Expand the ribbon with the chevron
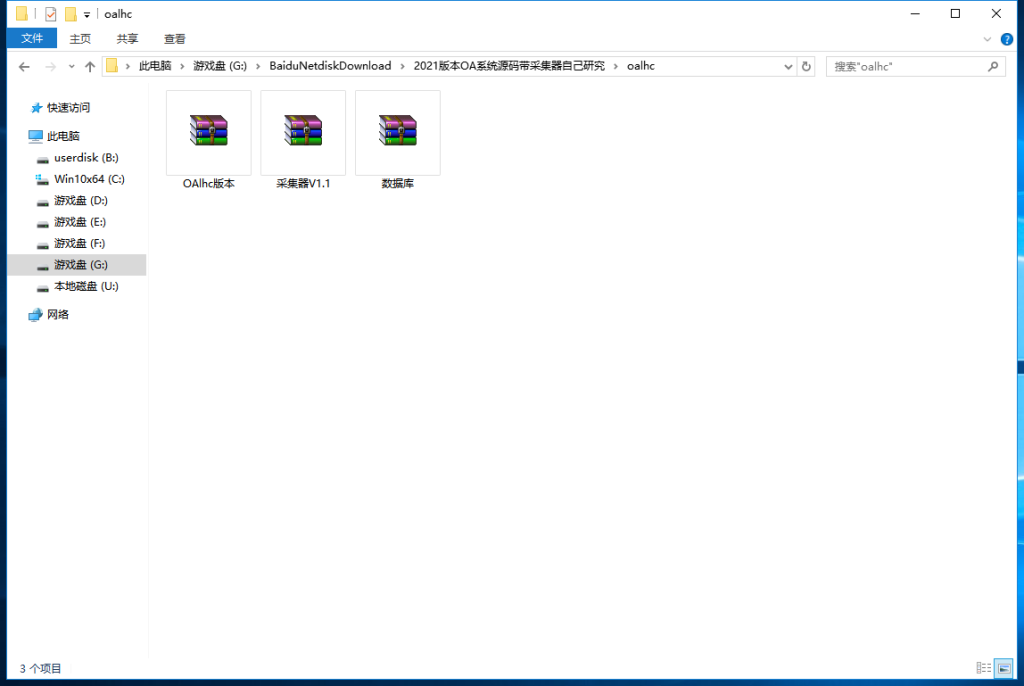1024x686 pixels. coord(987,39)
